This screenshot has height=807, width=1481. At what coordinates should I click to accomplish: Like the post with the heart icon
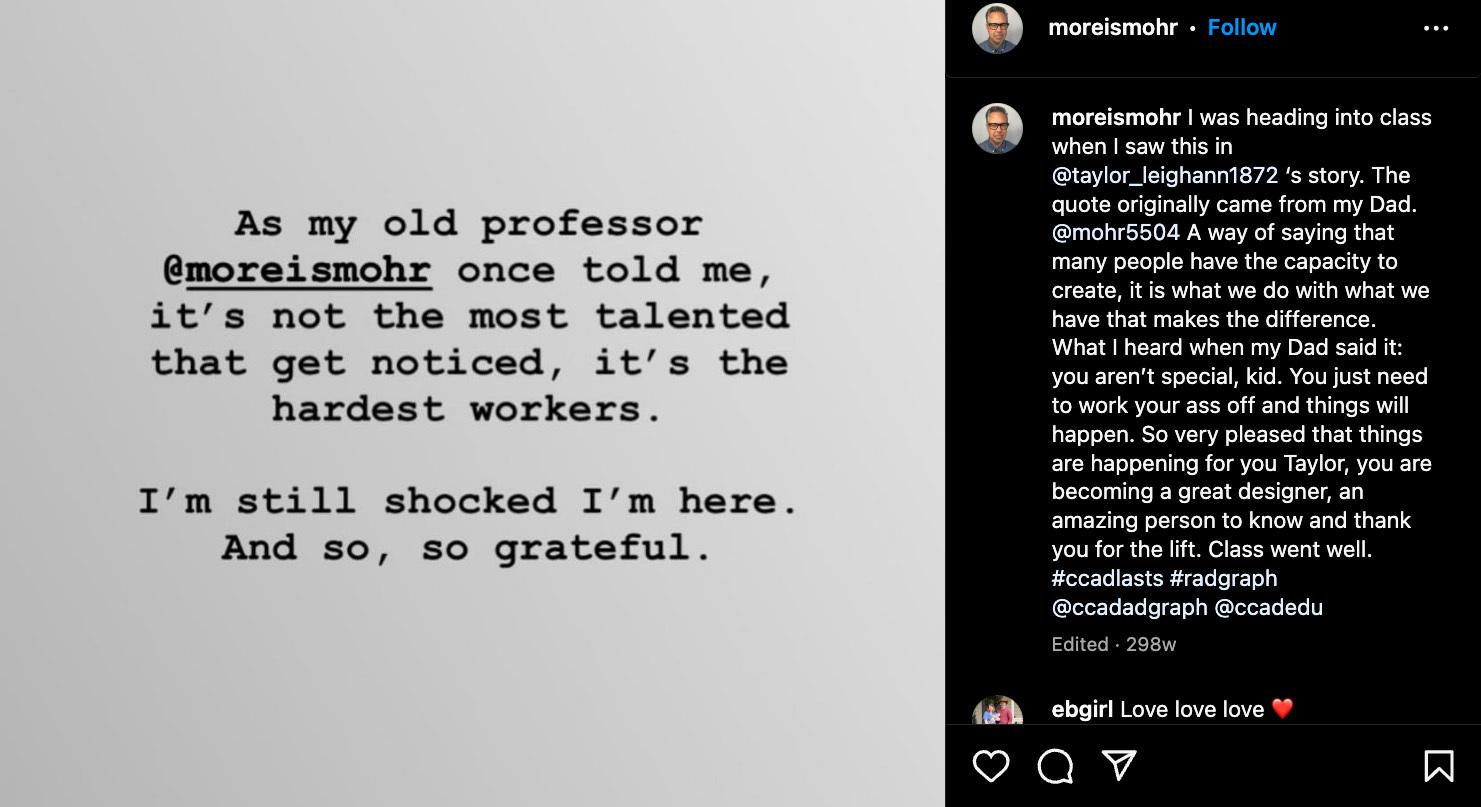pyautogui.click(x=991, y=766)
